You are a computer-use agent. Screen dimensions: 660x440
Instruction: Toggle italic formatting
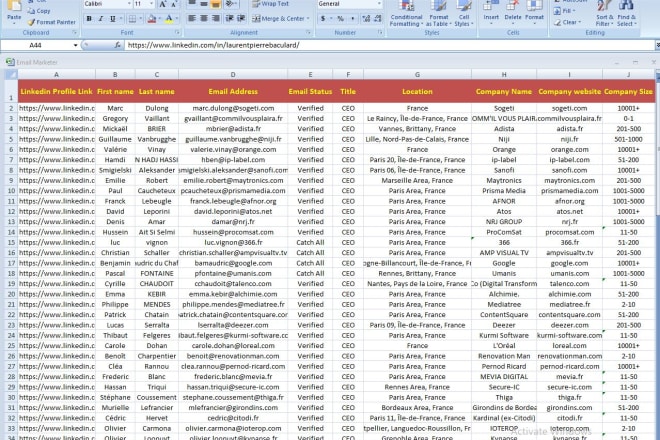[101, 19]
